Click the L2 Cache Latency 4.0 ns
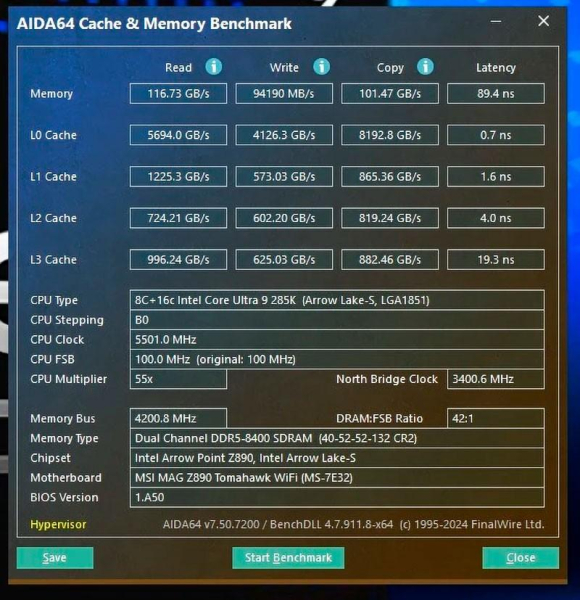 (x=495, y=218)
